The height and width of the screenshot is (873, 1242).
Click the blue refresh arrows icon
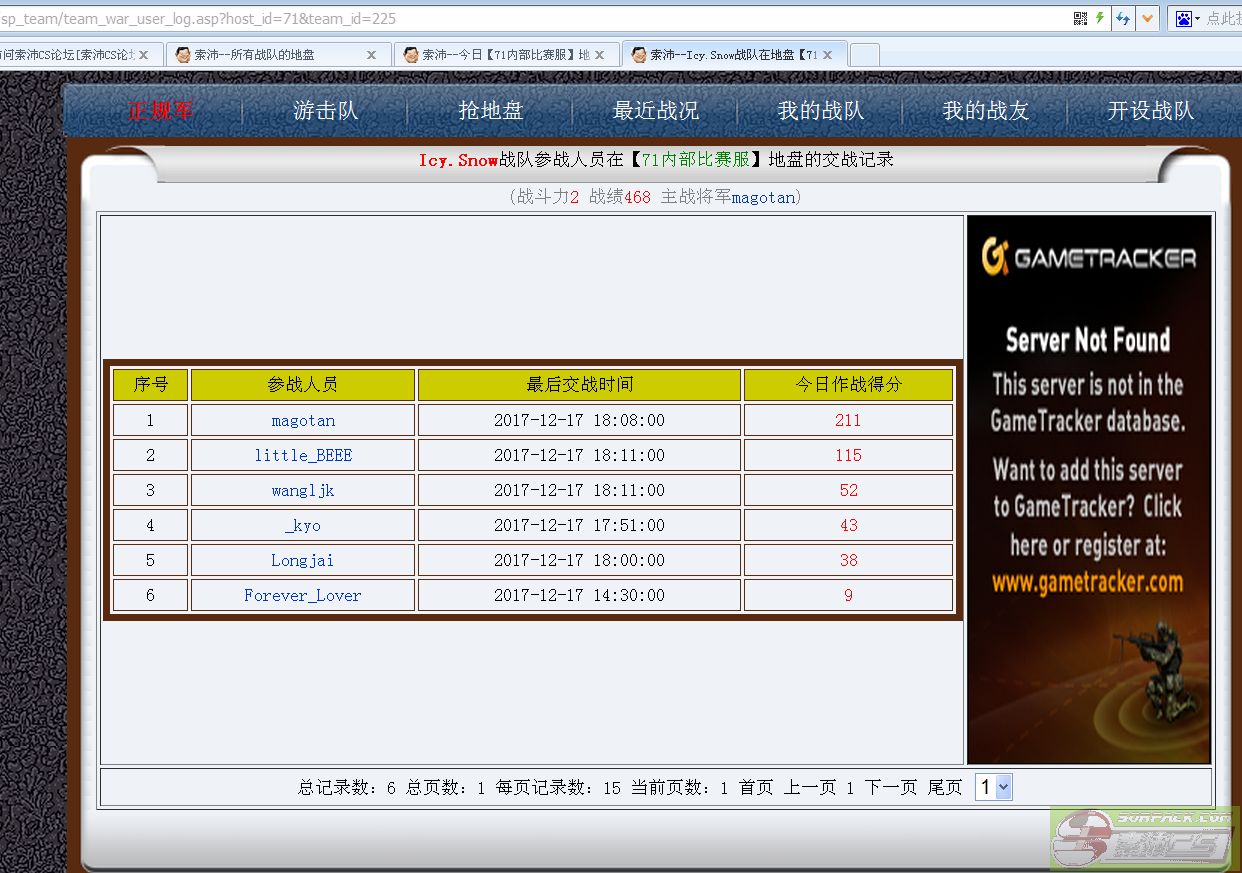tap(1124, 18)
